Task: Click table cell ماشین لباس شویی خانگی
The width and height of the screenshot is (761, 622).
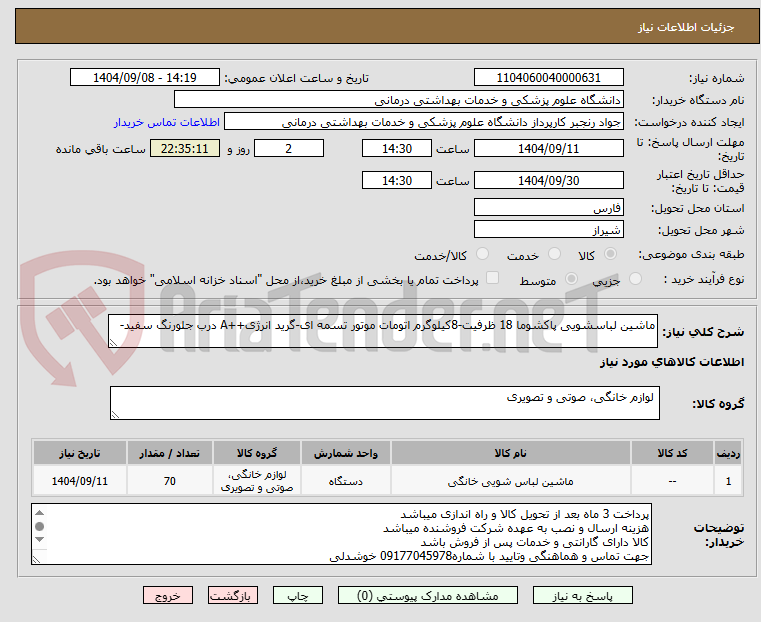Action: (510, 481)
